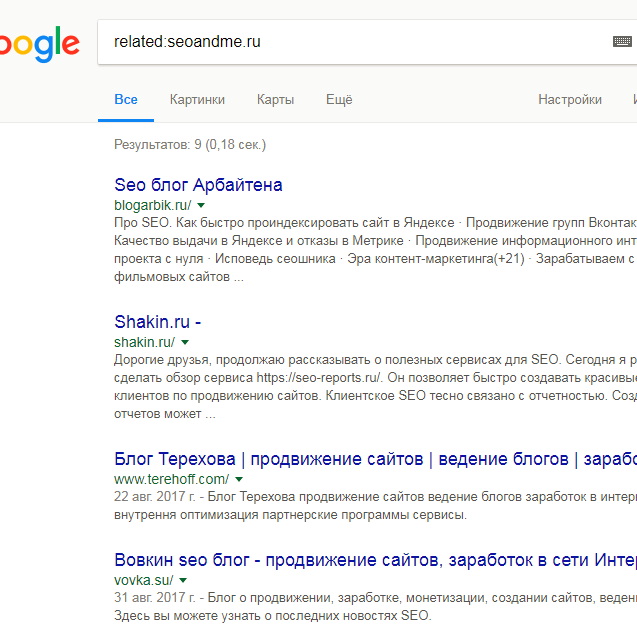
Task: Click the www.terehoff.com/ green URL
Action: pyautogui.click(x=172, y=479)
